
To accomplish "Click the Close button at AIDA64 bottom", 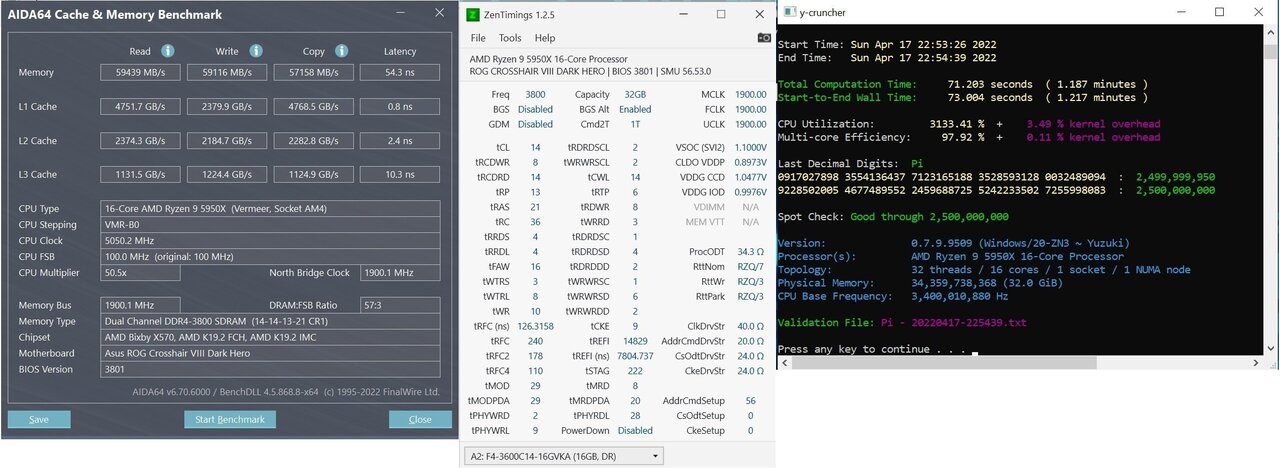I will click(420, 419).
